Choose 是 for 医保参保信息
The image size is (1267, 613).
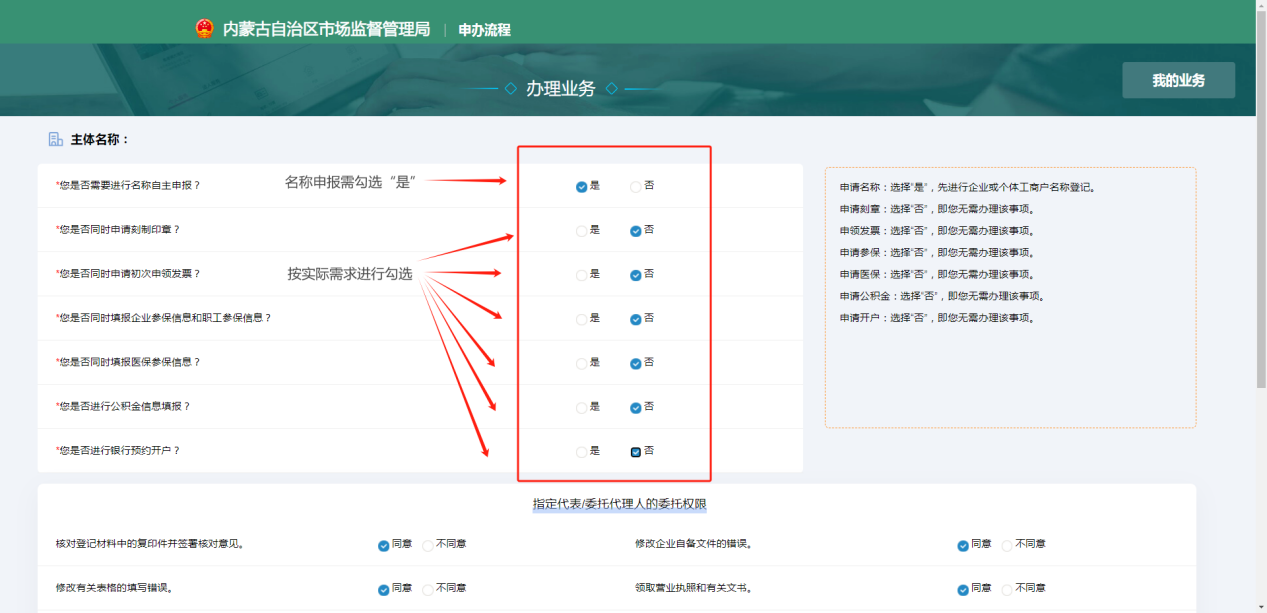(582, 364)
